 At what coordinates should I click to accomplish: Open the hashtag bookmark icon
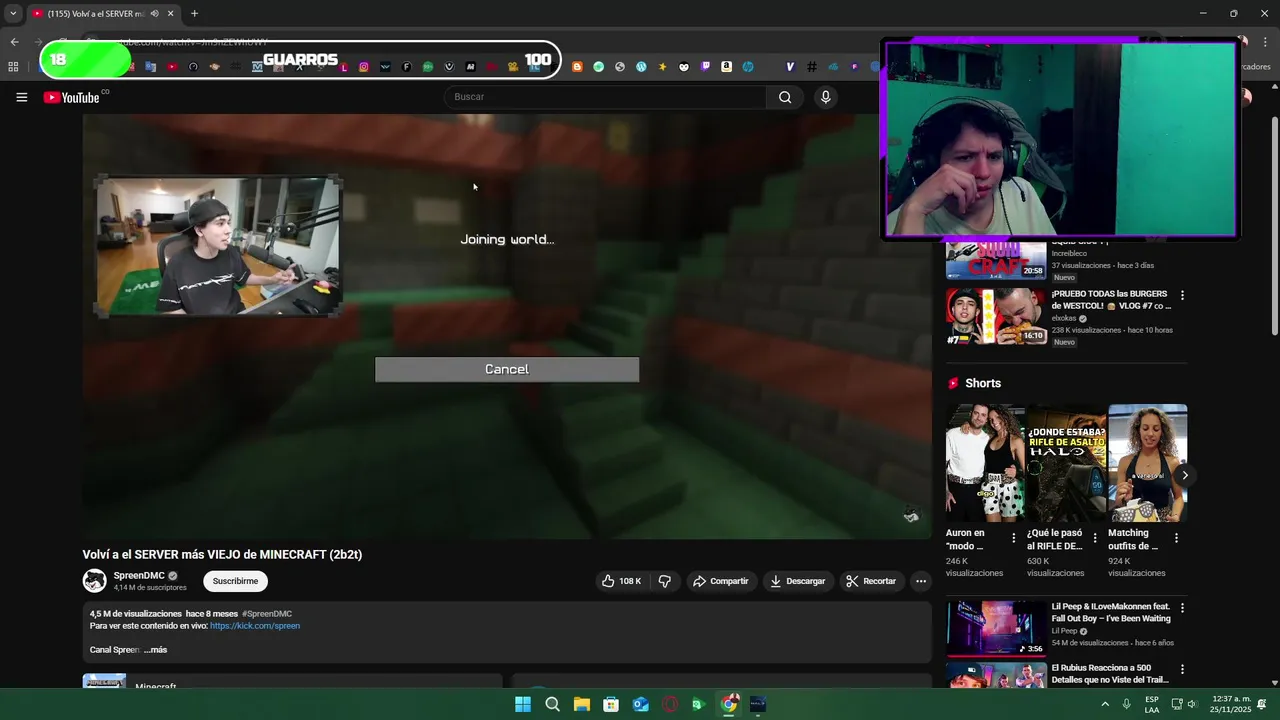pyautogui.click(x=812, y=67)
